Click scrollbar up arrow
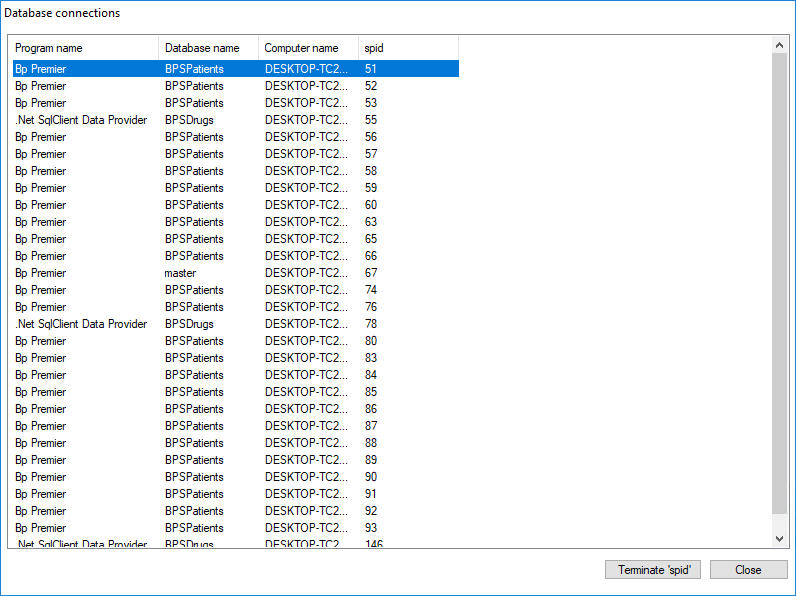The width and height of the screenshot is (796, 596). tap(780, 45)
